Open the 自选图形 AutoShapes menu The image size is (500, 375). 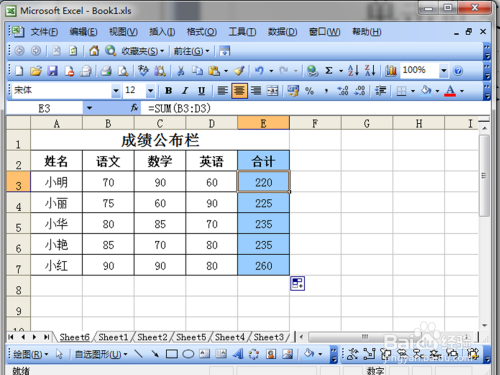pyautogui.click(x=101, y=354)
